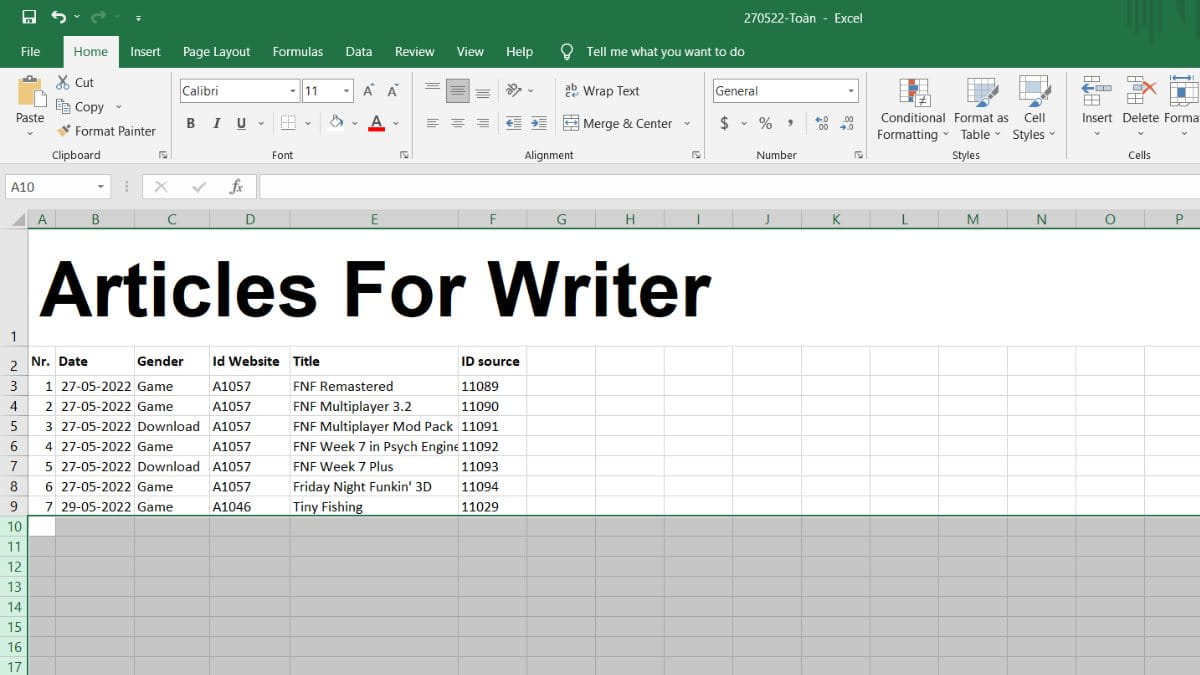Open the Formulas ribbon tab
Screen dimensions: 1200x675
click(x=298, y=52)
